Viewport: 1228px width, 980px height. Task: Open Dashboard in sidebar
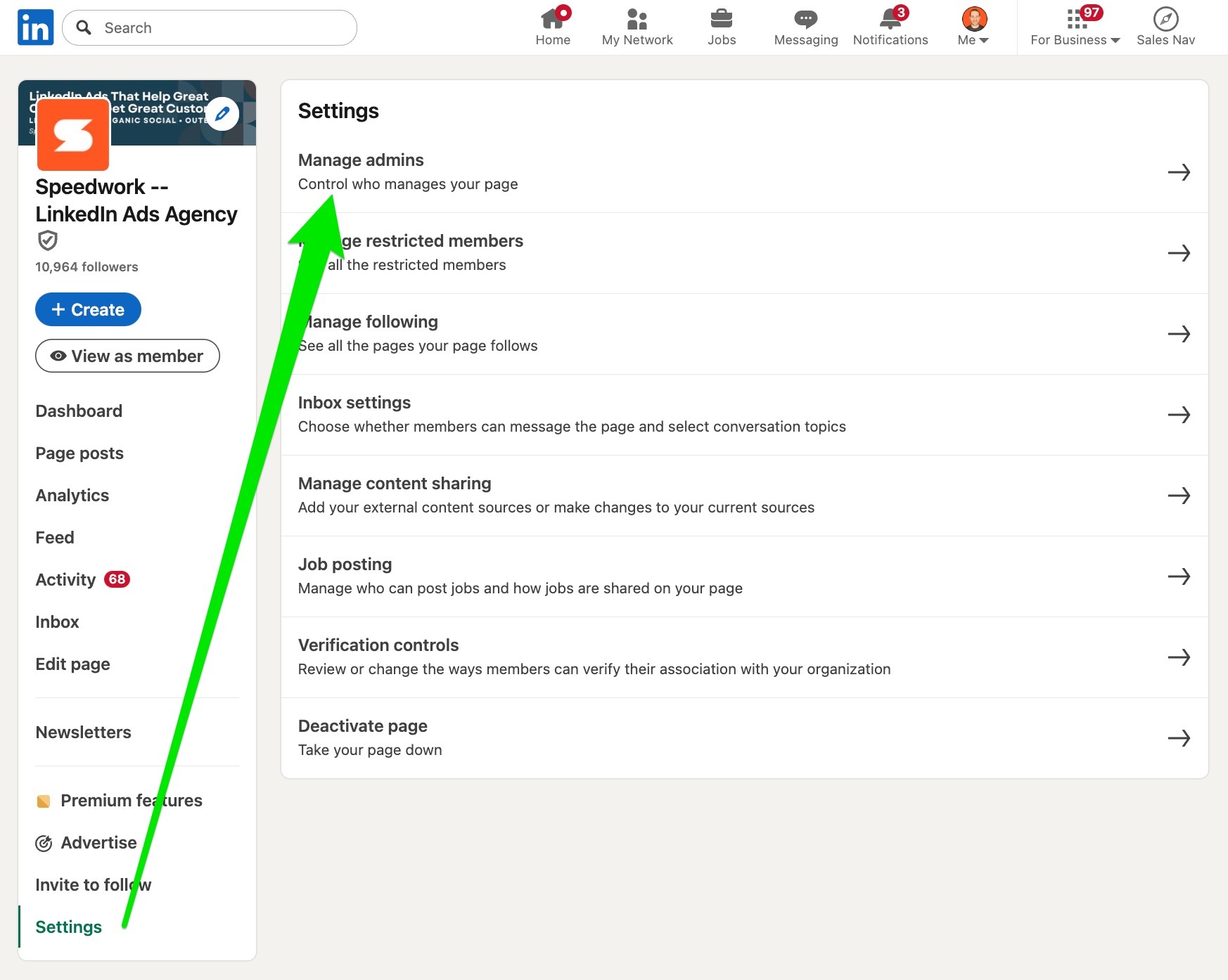[x=79, y=411]
